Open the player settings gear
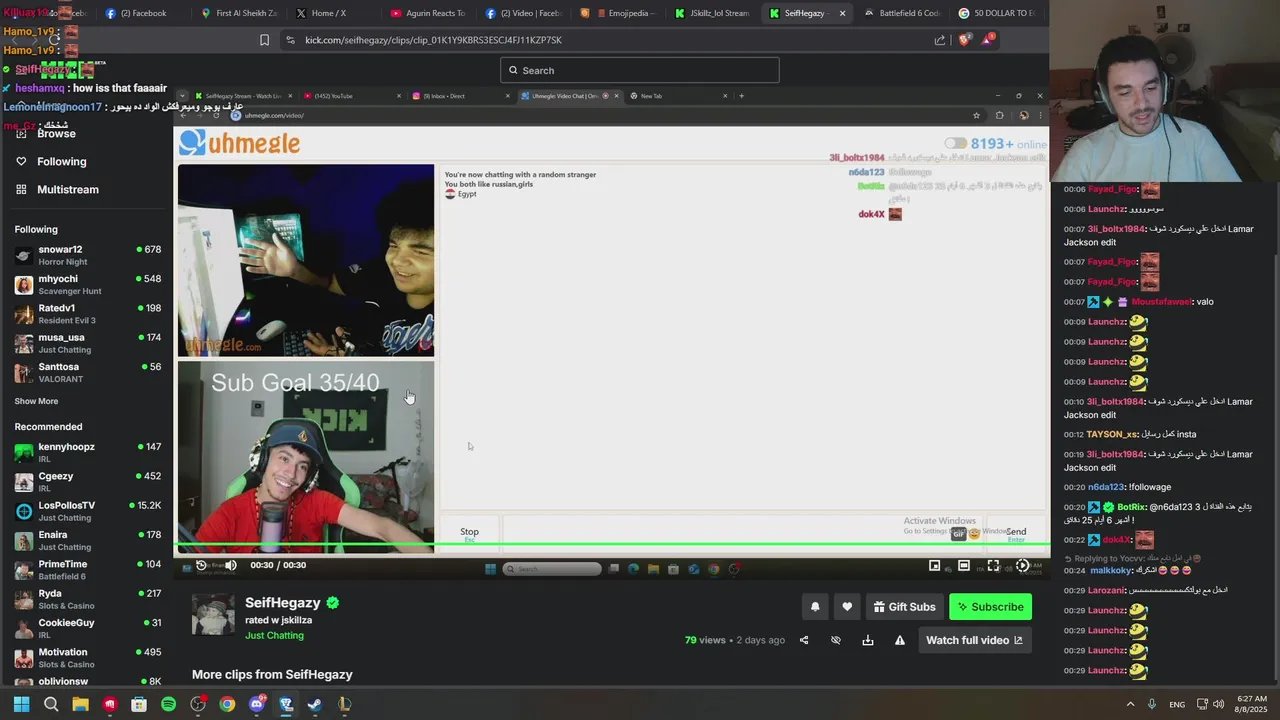 point(1022,565)
